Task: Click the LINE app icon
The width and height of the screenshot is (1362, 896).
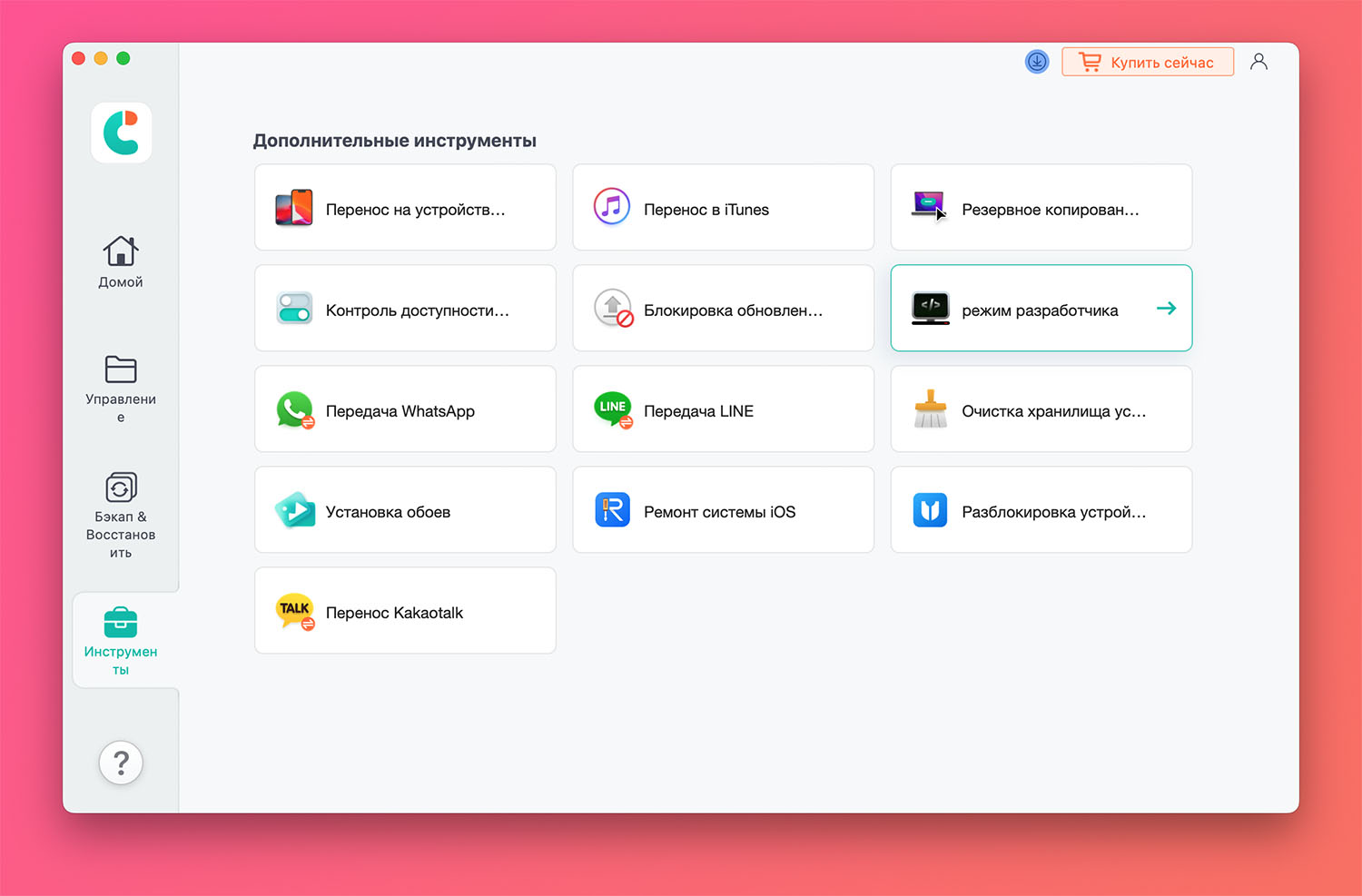Action: coord(613,409)
